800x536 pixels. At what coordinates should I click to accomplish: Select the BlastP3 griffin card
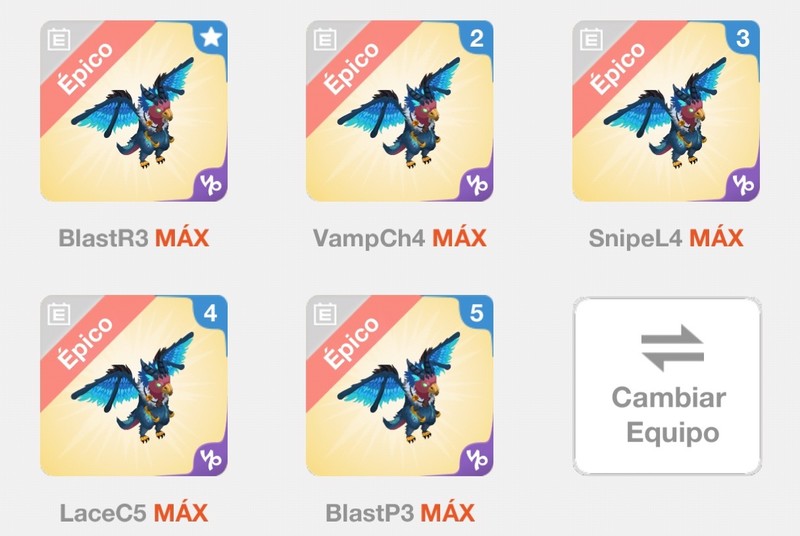tap(399, 386)
